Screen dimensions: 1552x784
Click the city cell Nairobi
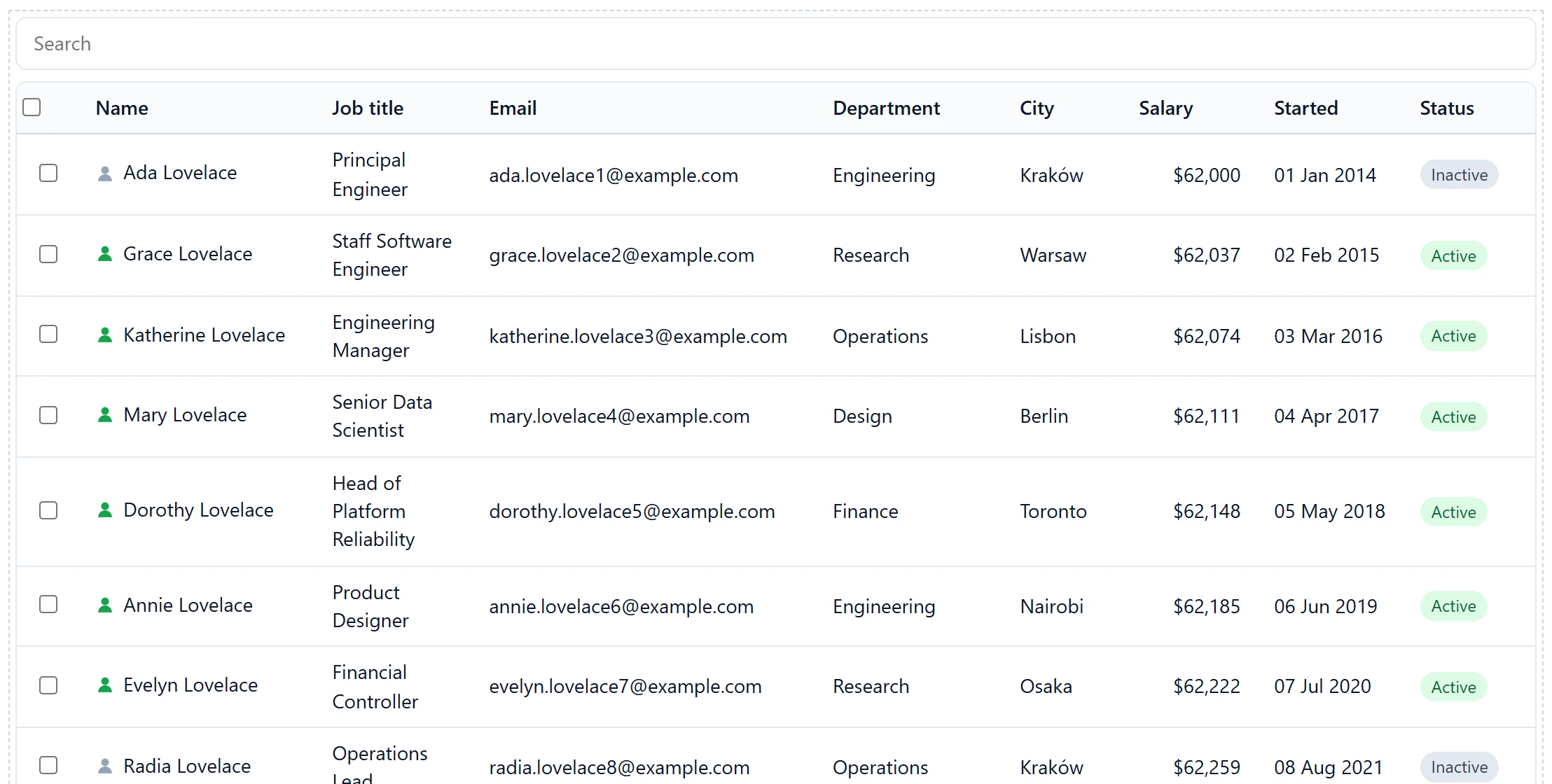[1051, 606]
